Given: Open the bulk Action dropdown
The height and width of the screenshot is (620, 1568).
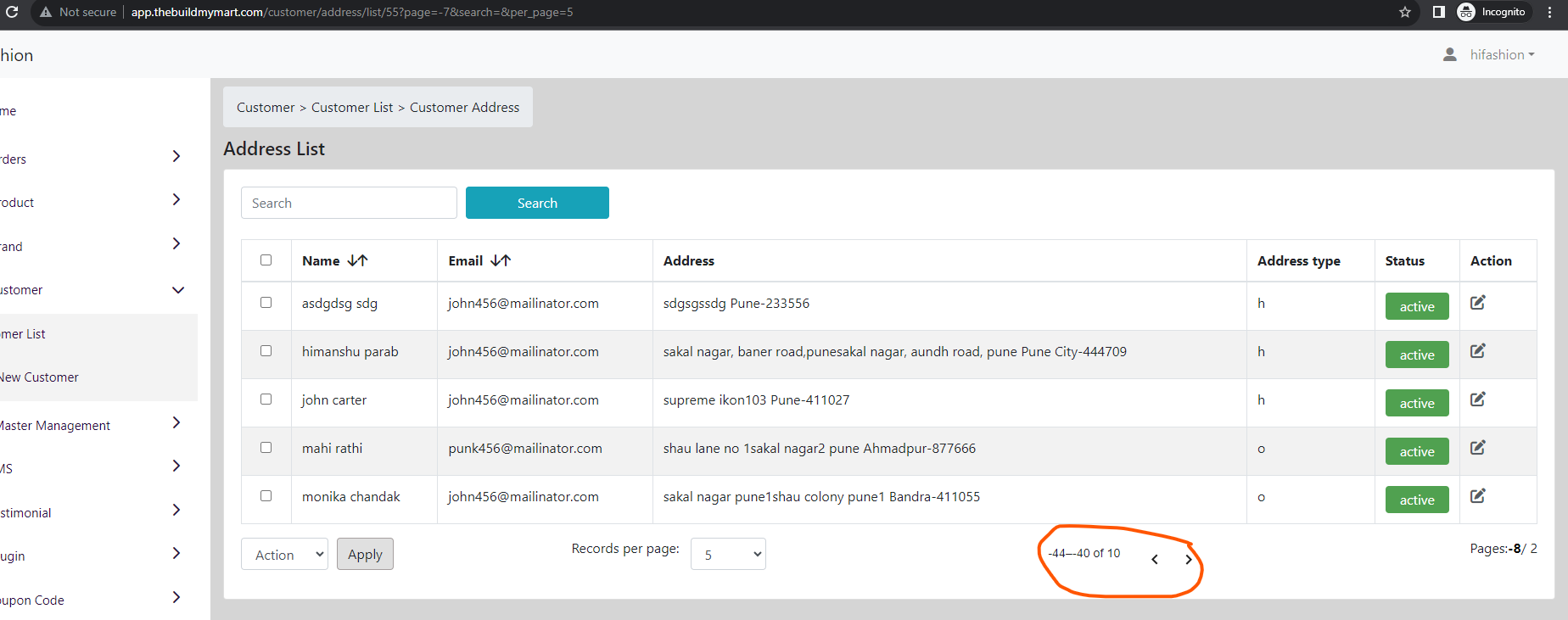Looking at the screenshot, I should click(x=284, y=554).
